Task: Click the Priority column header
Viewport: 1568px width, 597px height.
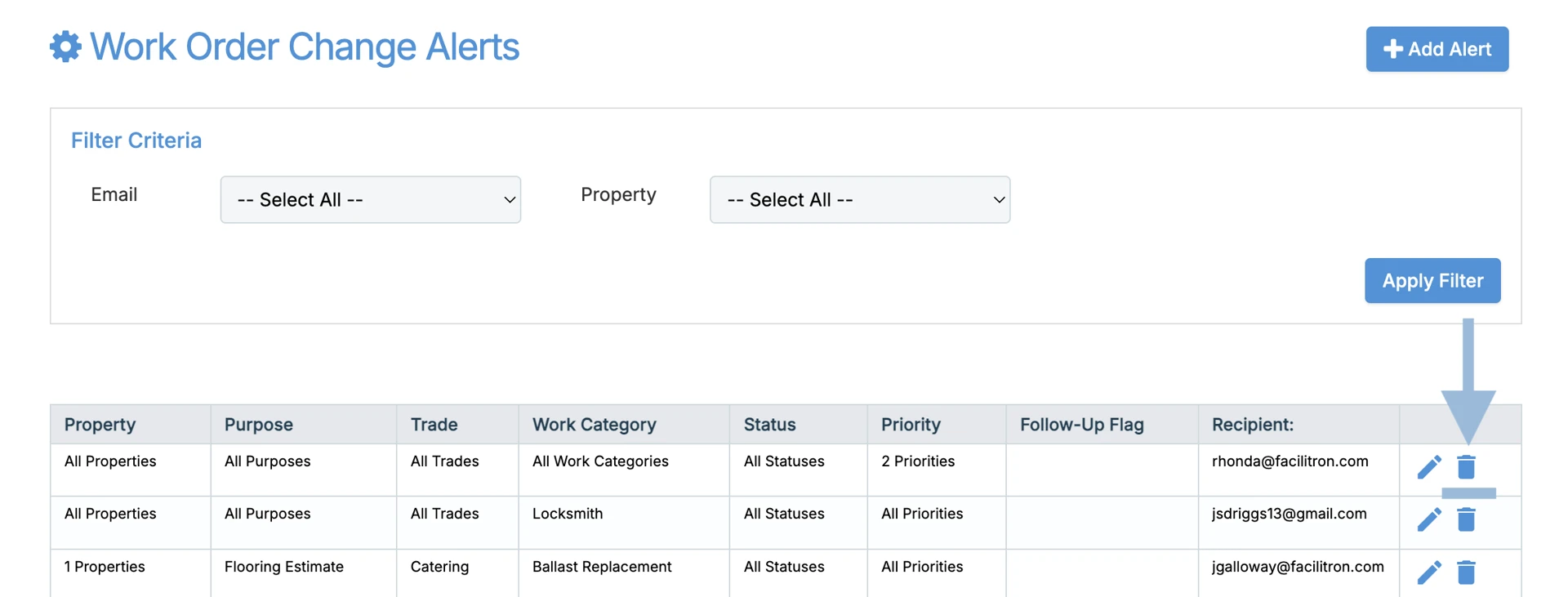Action: [911, 425]
